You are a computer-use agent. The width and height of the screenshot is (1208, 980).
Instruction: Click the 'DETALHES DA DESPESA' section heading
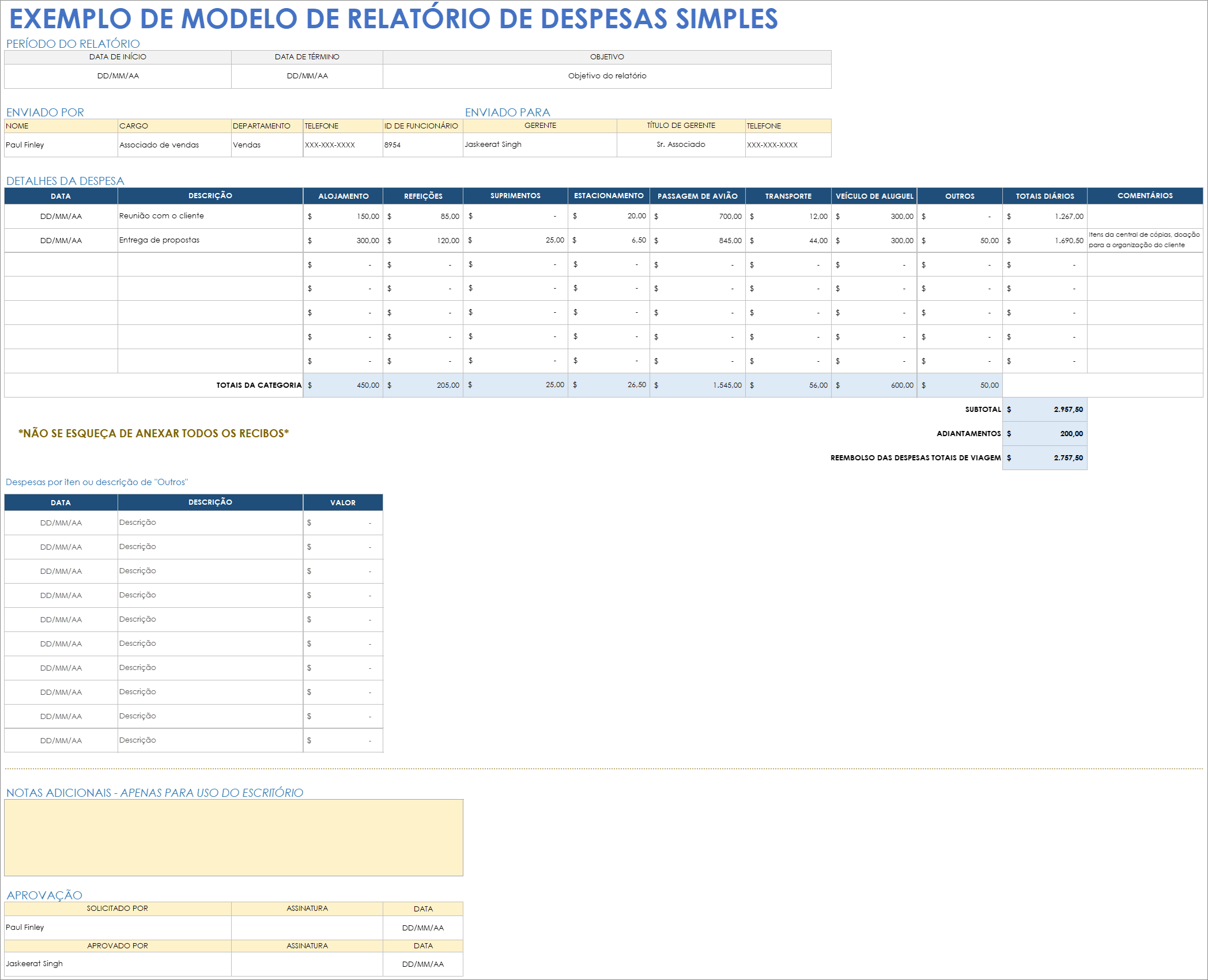click(x=65, y=181)
